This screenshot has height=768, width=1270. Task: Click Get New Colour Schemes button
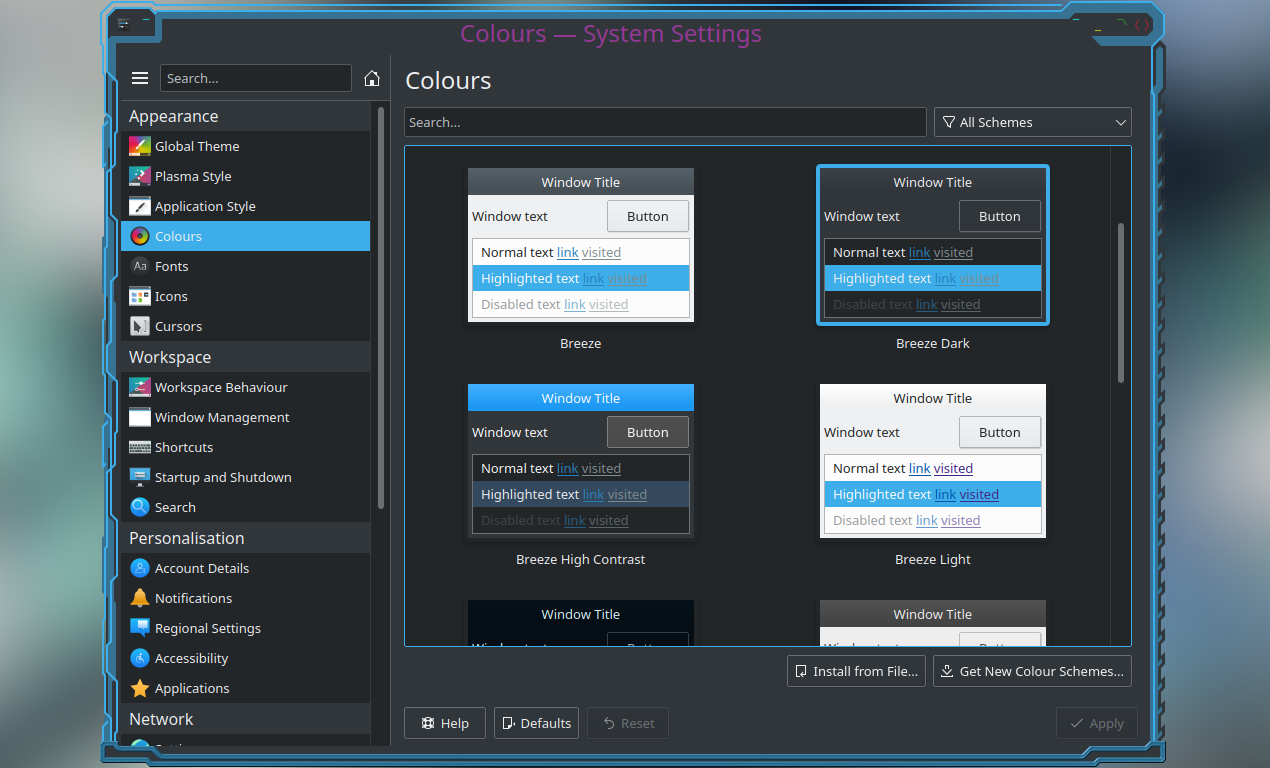tap(1032, 671)
